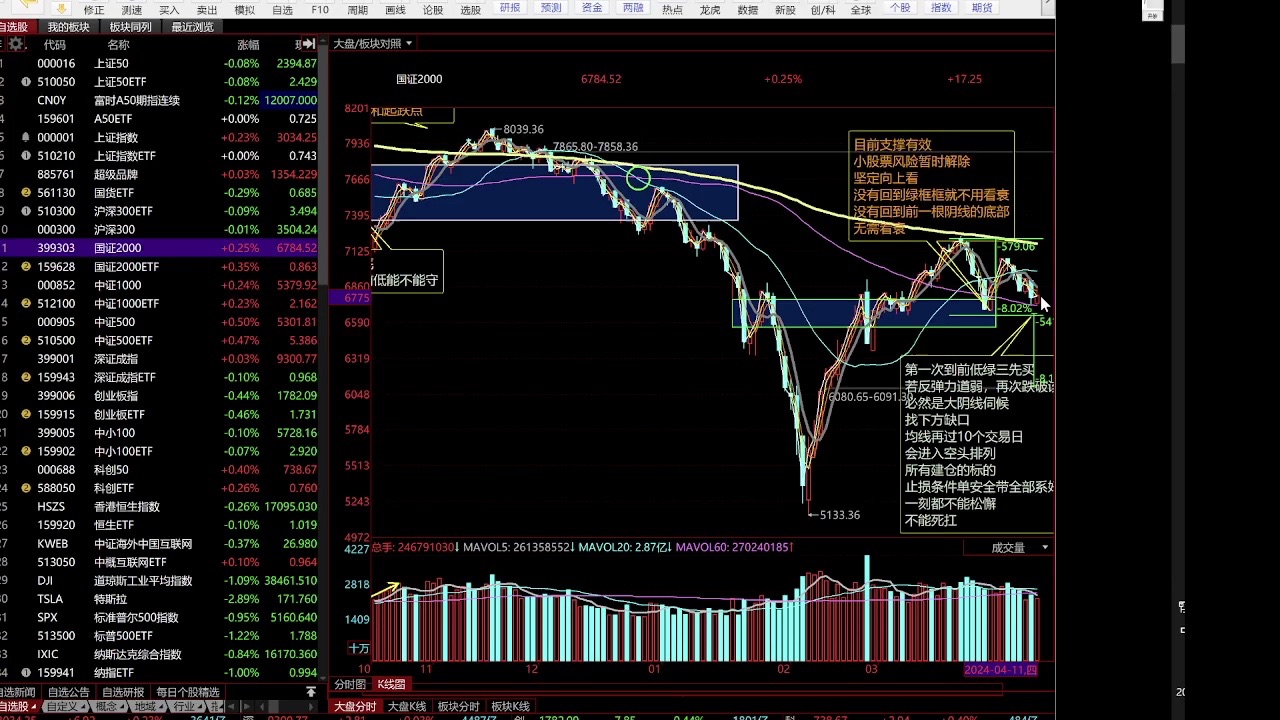The height and width of the screenshot is (720, 1280).
Task: Expand the 地域 bottom tab menu
Action: pos(148,707)
